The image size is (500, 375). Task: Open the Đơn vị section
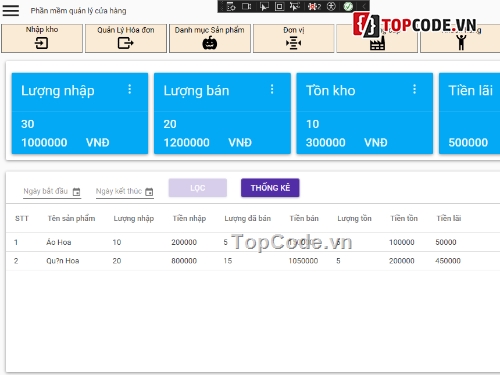pyautogui.click(x=294, y=38)
